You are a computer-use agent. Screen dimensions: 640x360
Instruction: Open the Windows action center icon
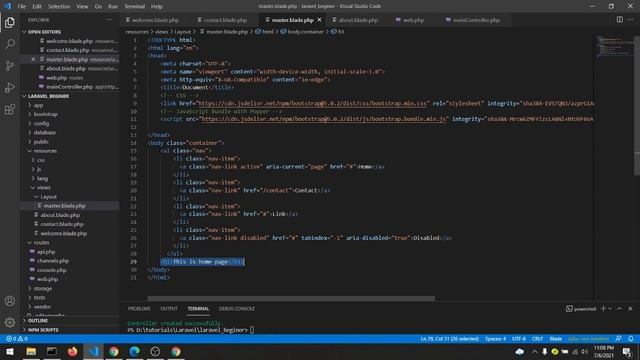(x=627, y=351)
